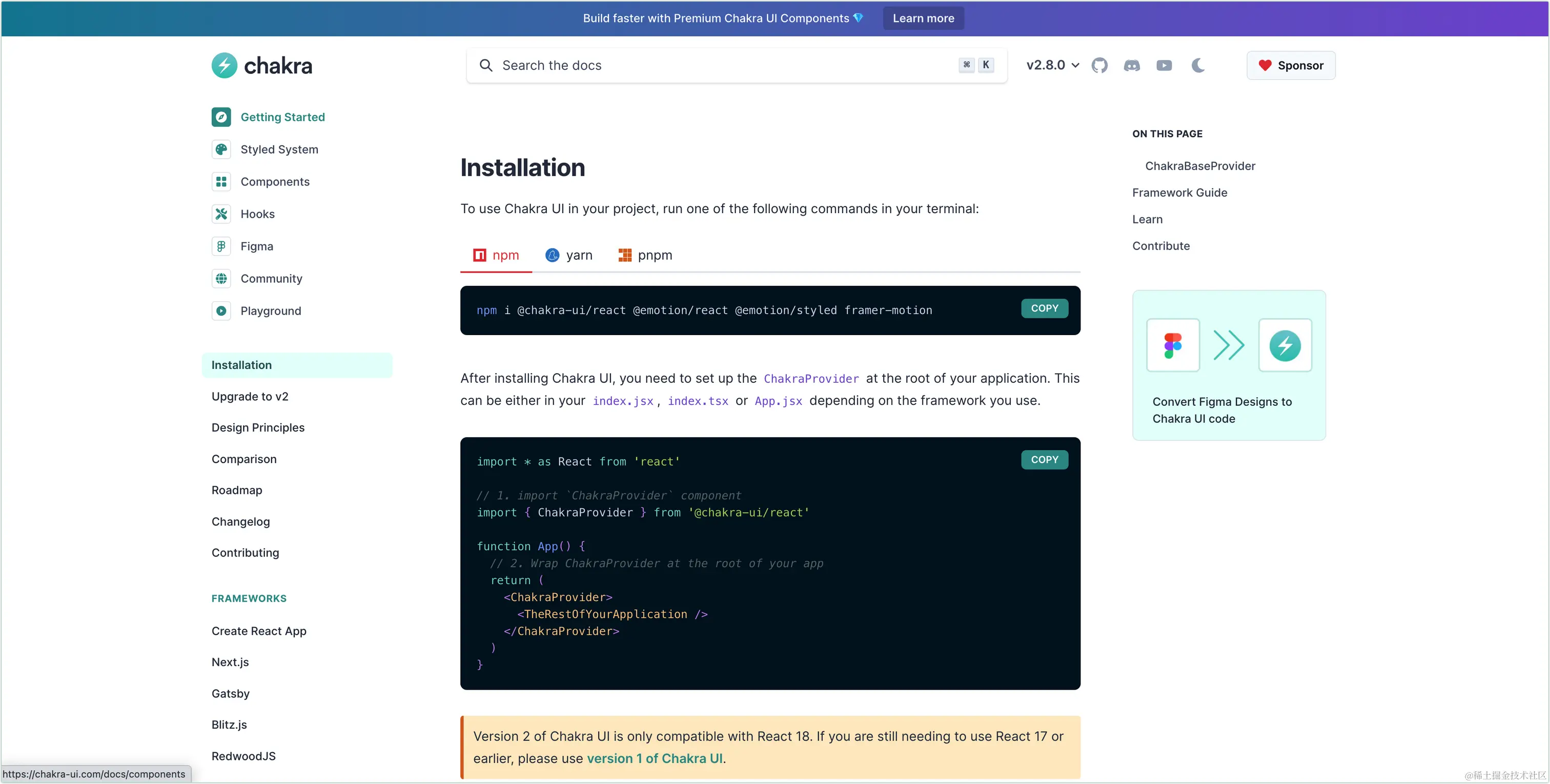Open the Discord icon link
The image size is (1550, 784).
[x=1132, y=66]
